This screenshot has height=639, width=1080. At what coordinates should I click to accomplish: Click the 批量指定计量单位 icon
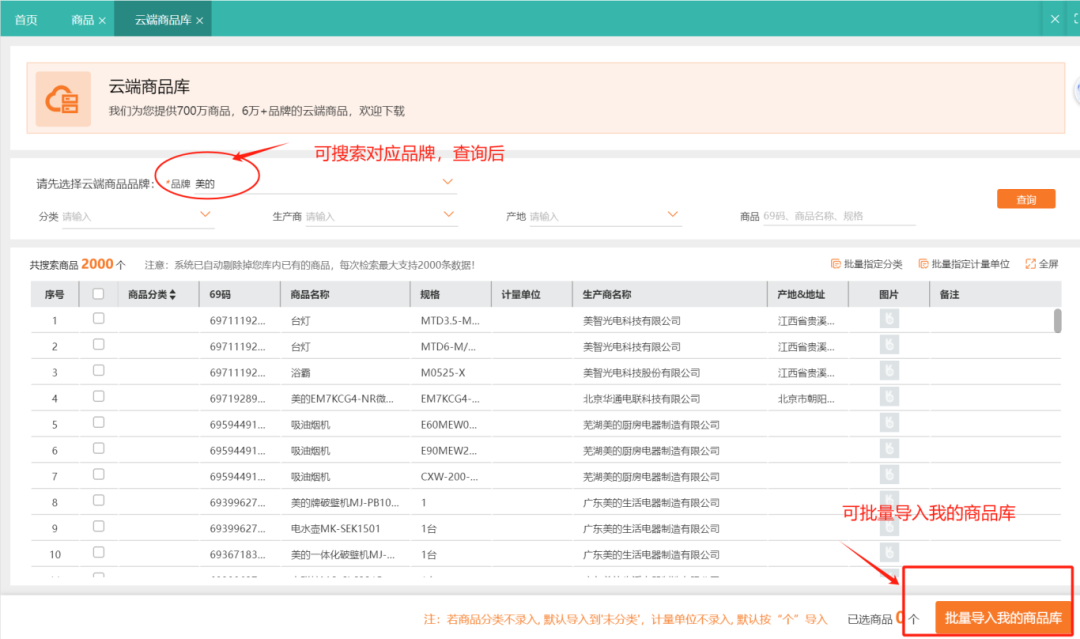(x=924, y=264)
